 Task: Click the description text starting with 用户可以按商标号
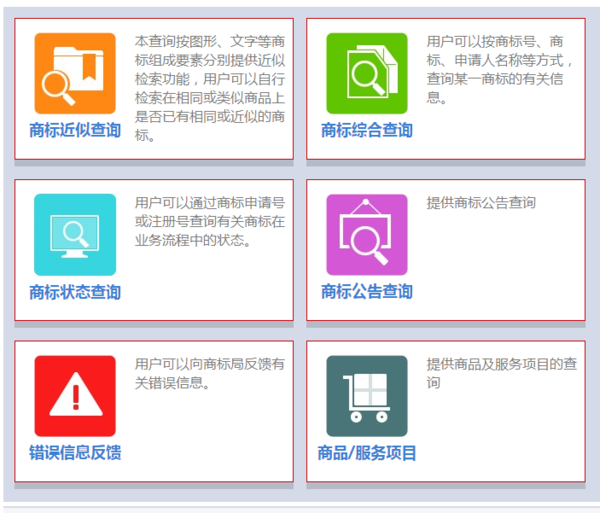(500, 69)
